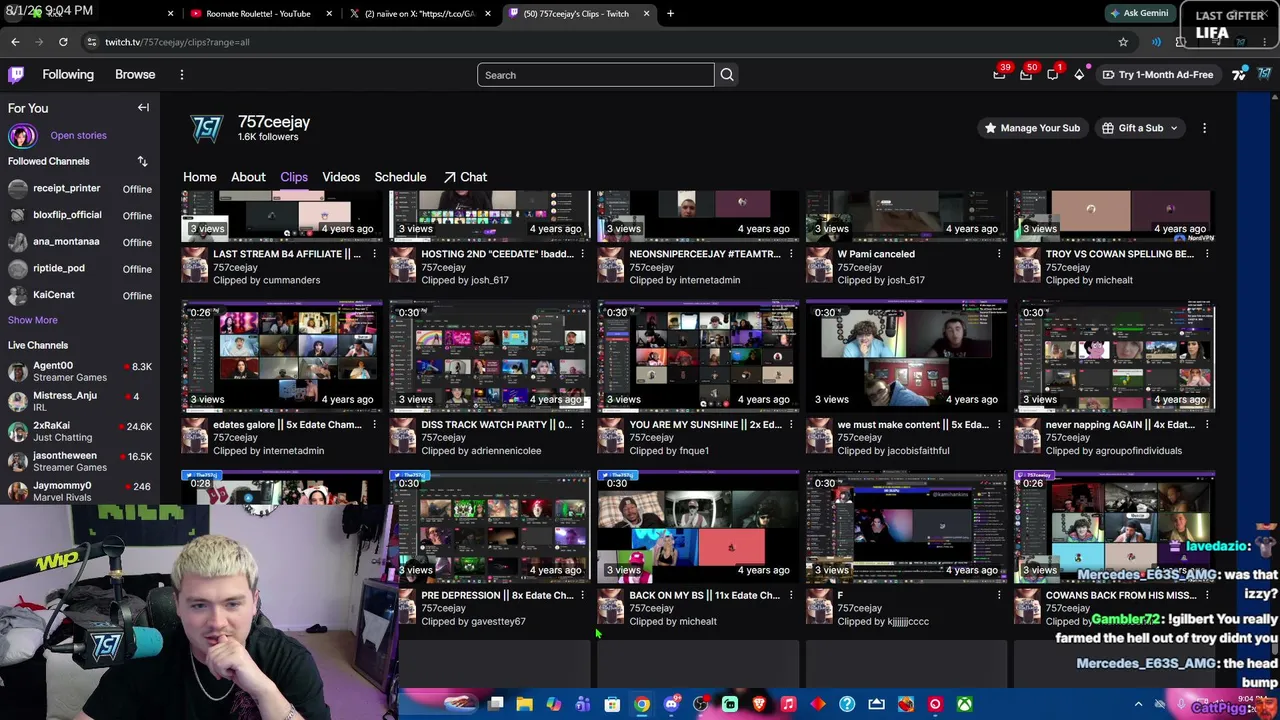
Task: Open live channel 2xRaKai in sidebar
Action: click(80, 432)
